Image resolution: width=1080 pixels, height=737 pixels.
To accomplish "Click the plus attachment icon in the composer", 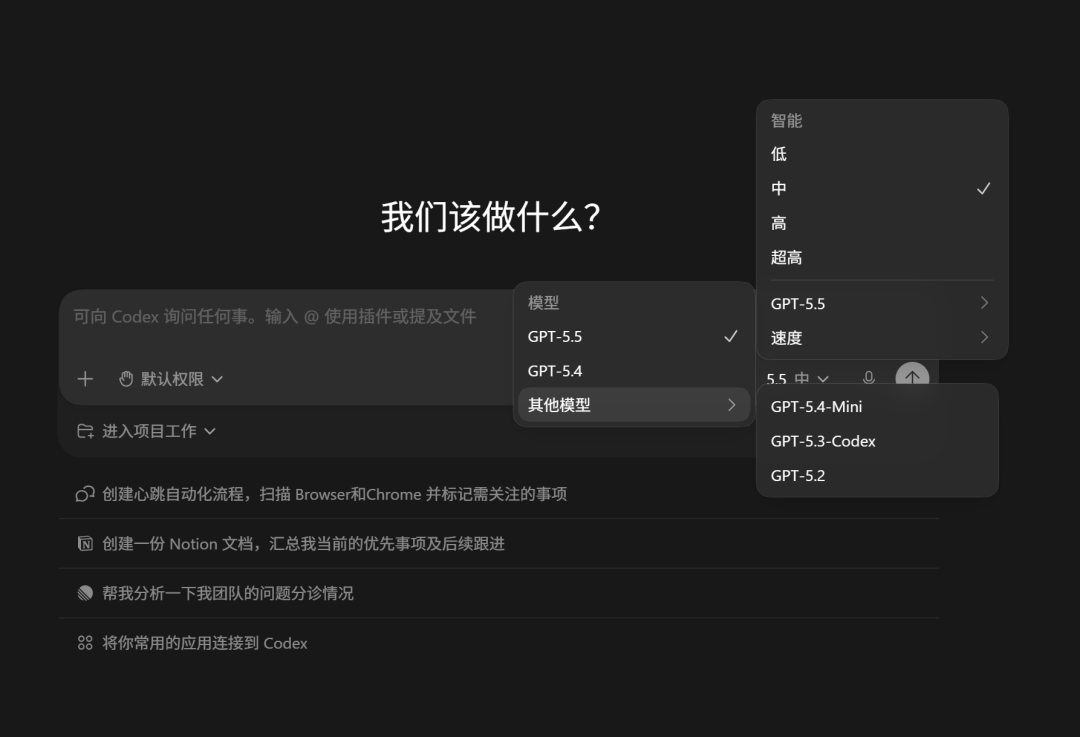I will [x=85, y=379].
